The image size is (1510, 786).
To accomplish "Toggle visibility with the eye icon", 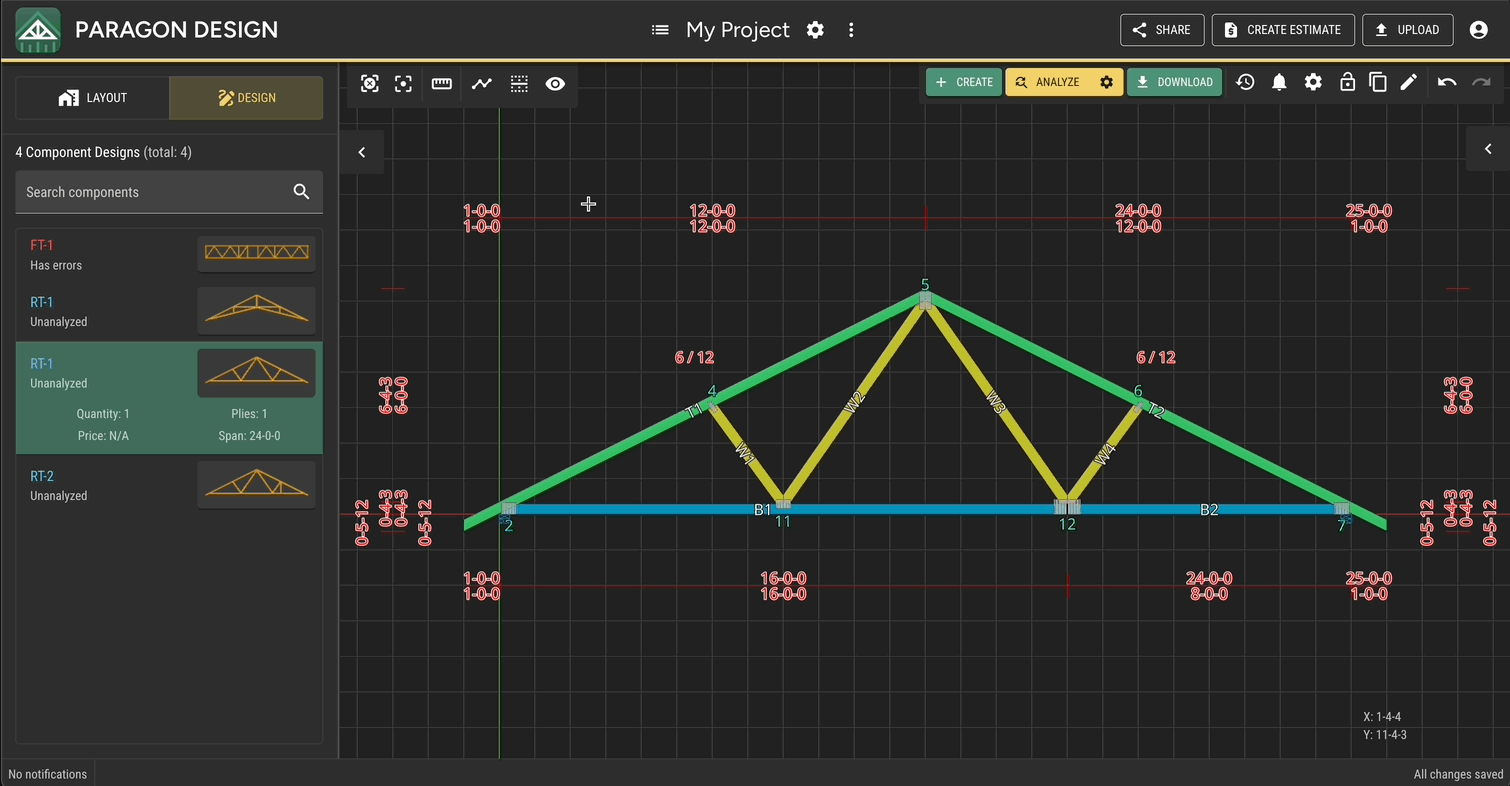I will point(555,84).
